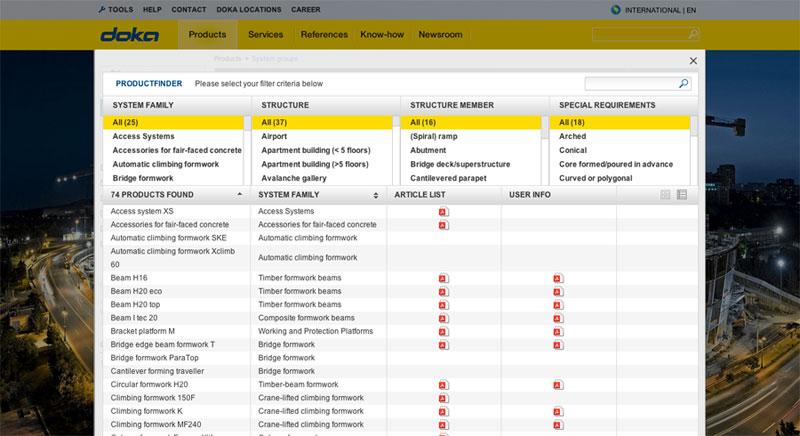Open the Contact link

click(189, 10)
